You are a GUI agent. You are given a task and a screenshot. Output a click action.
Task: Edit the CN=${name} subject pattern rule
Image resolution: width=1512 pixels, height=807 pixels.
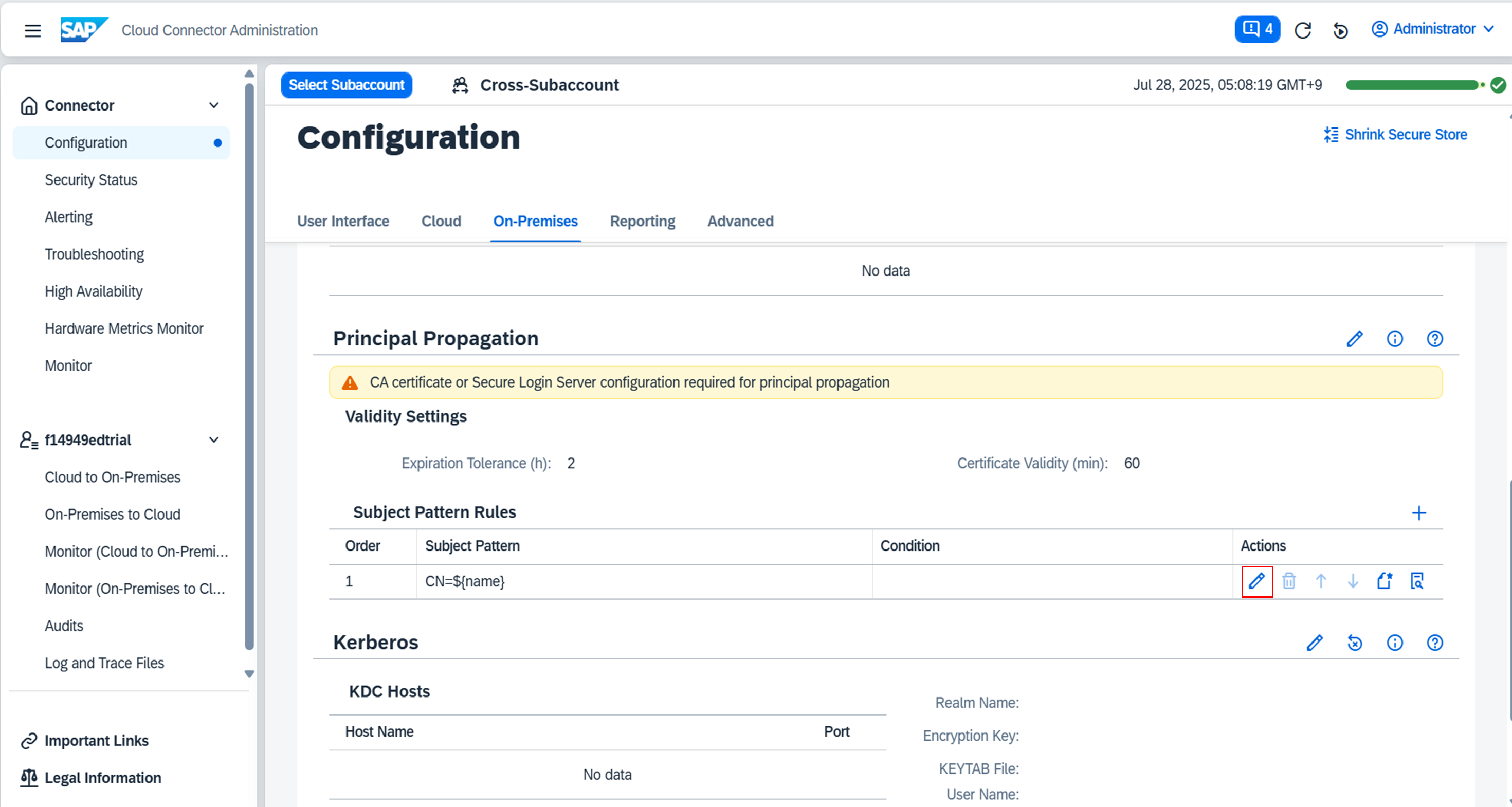click(x=1256, y=581)
